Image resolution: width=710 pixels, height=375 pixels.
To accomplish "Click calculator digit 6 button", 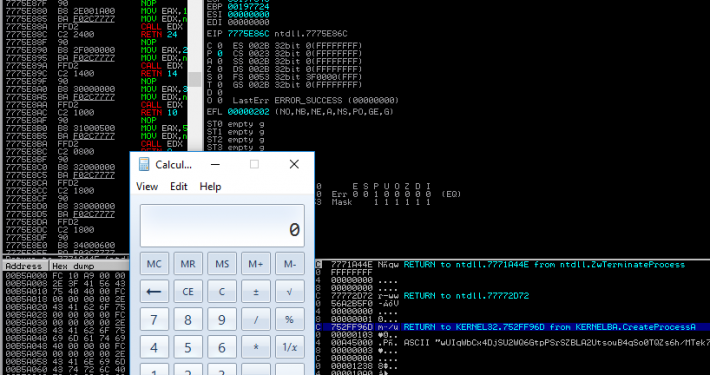I will (222, 347).
